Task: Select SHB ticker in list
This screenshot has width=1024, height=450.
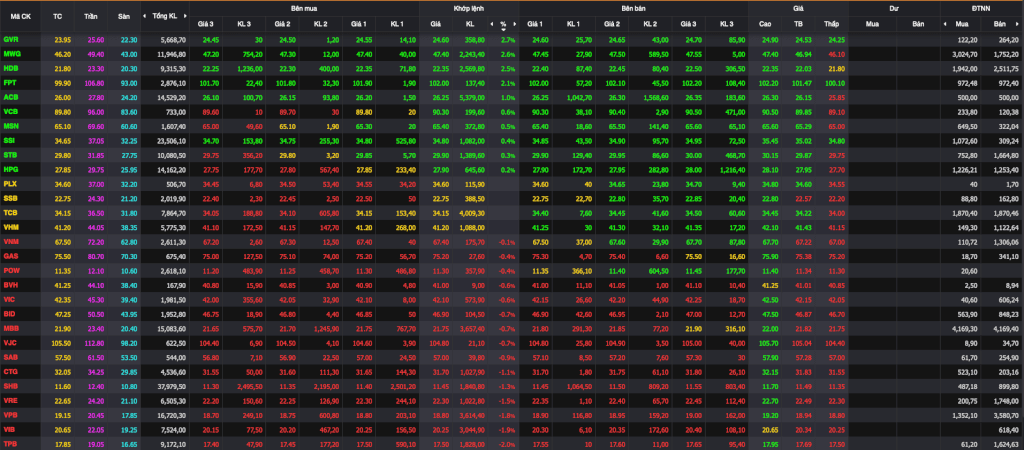Action: click(x=10, y=385)
